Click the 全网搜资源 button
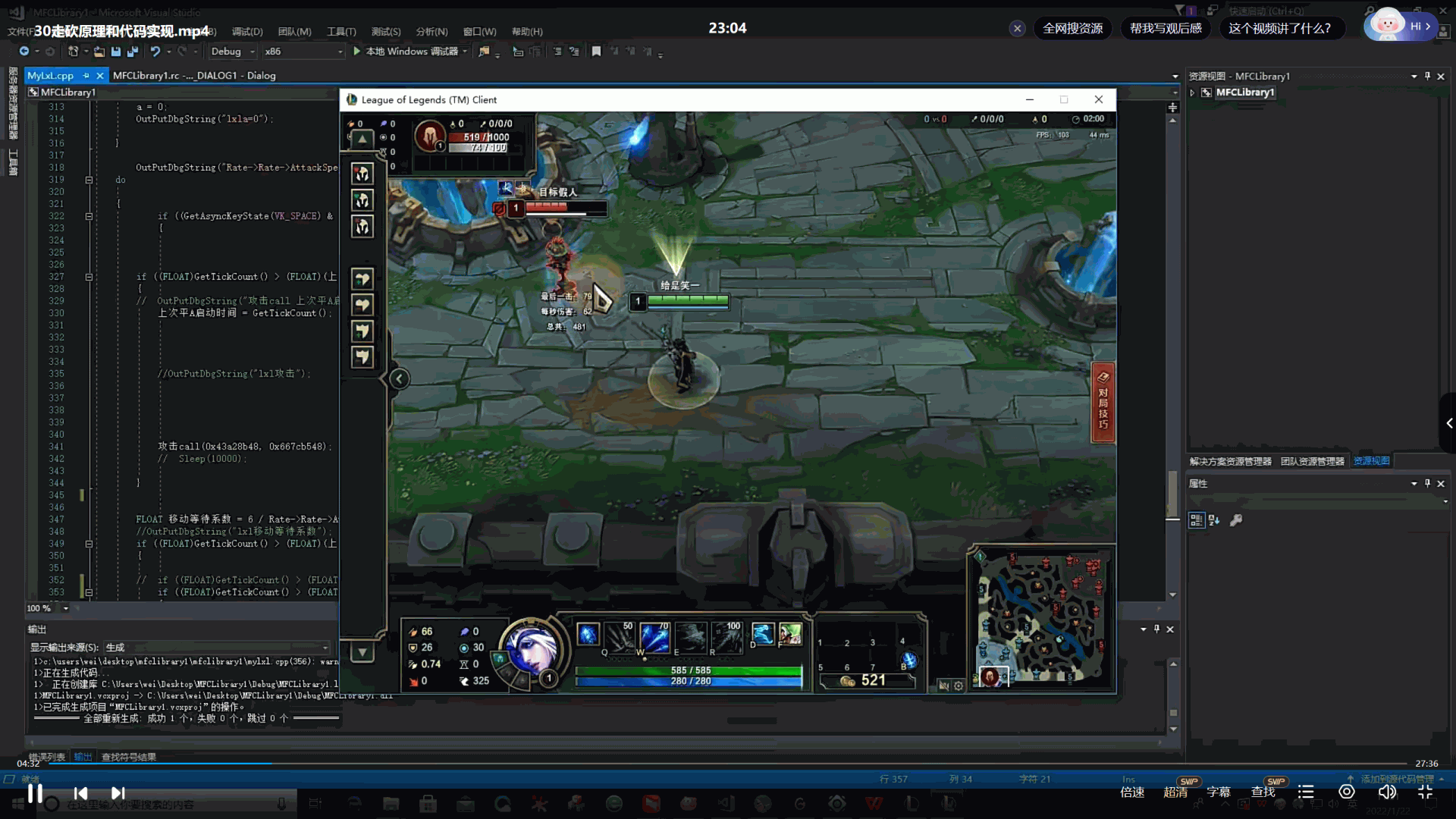 click(1072, 28)
